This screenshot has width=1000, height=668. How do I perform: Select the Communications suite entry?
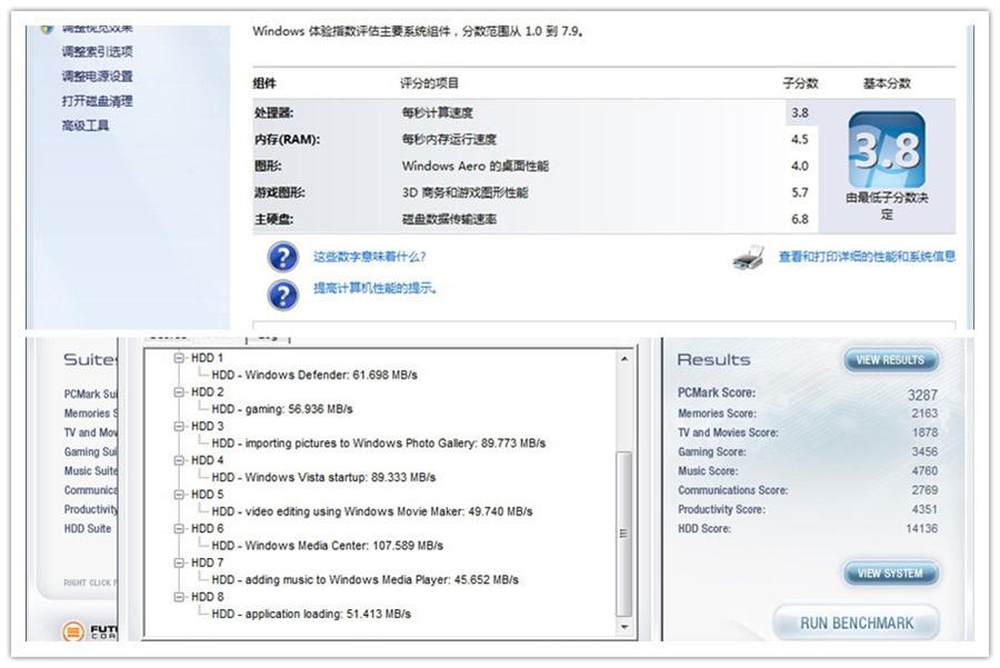[x=91, y=490]
